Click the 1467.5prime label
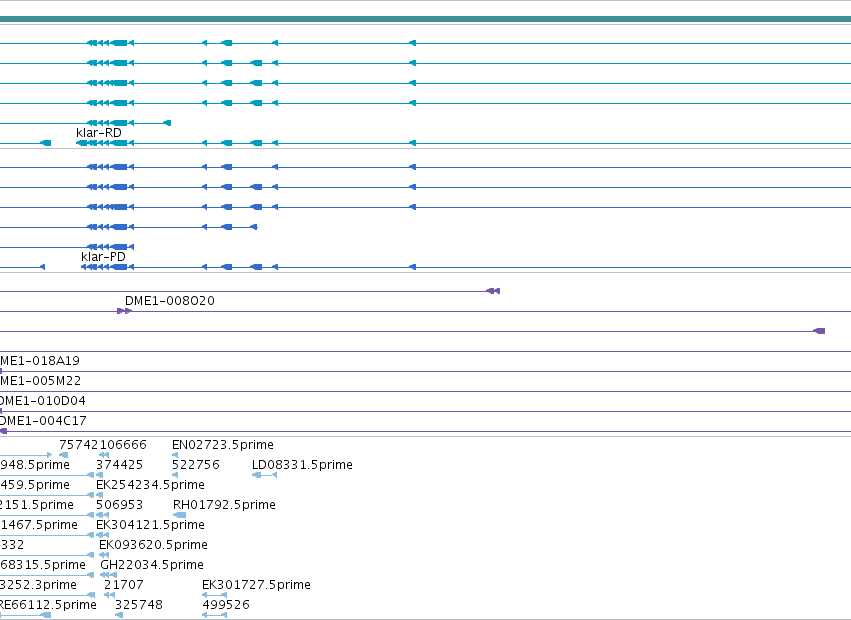 (39, 525)
